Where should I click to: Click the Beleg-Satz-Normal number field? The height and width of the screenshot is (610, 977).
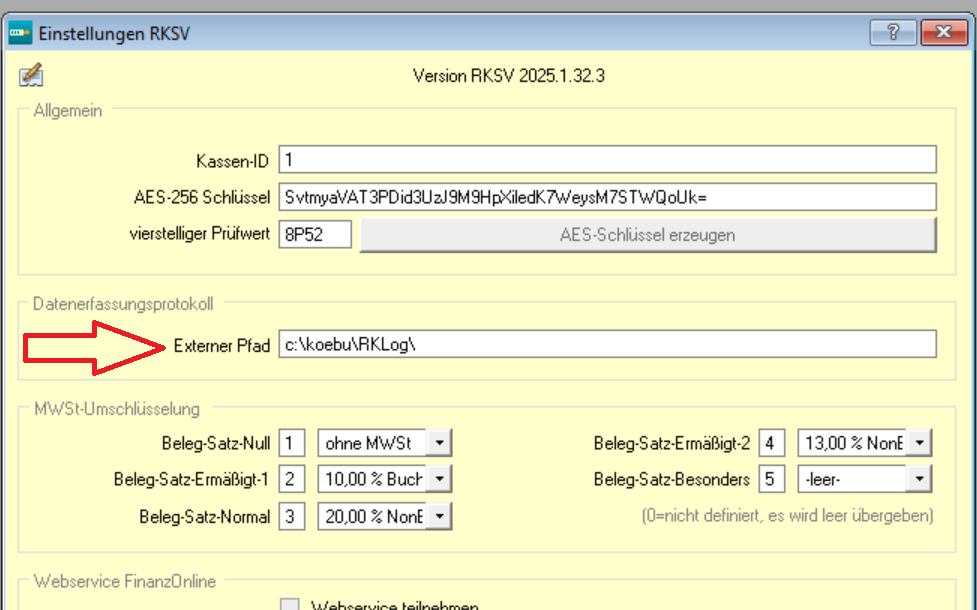coord(292,517)
